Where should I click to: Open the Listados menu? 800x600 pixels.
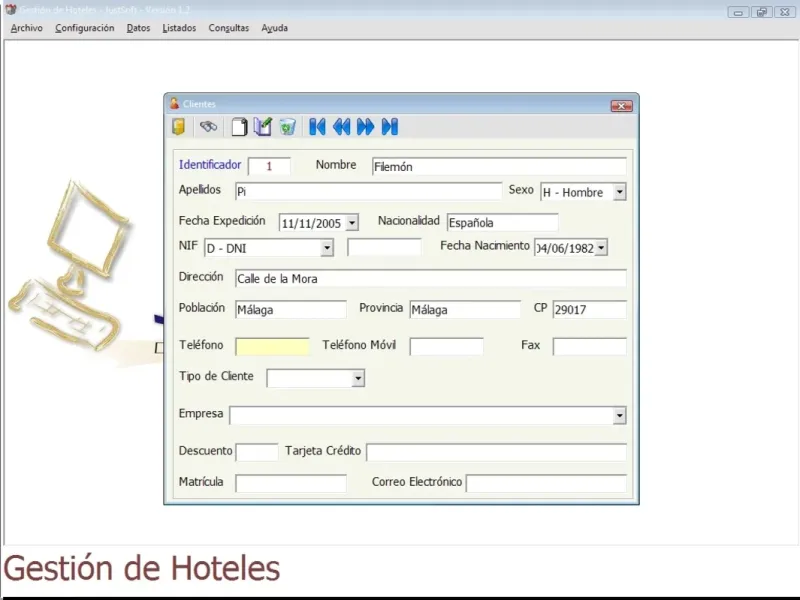(x=179, y=28)
